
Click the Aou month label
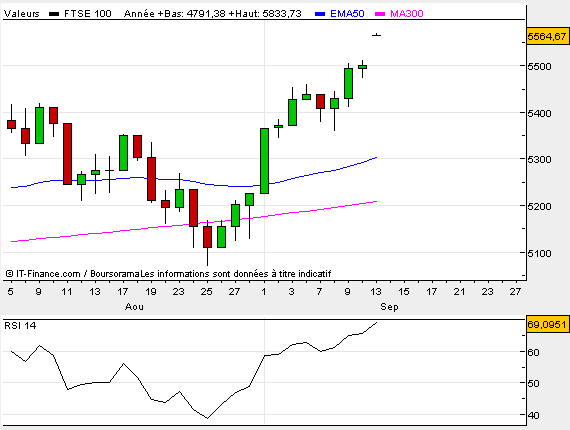(x=134, y=307)
